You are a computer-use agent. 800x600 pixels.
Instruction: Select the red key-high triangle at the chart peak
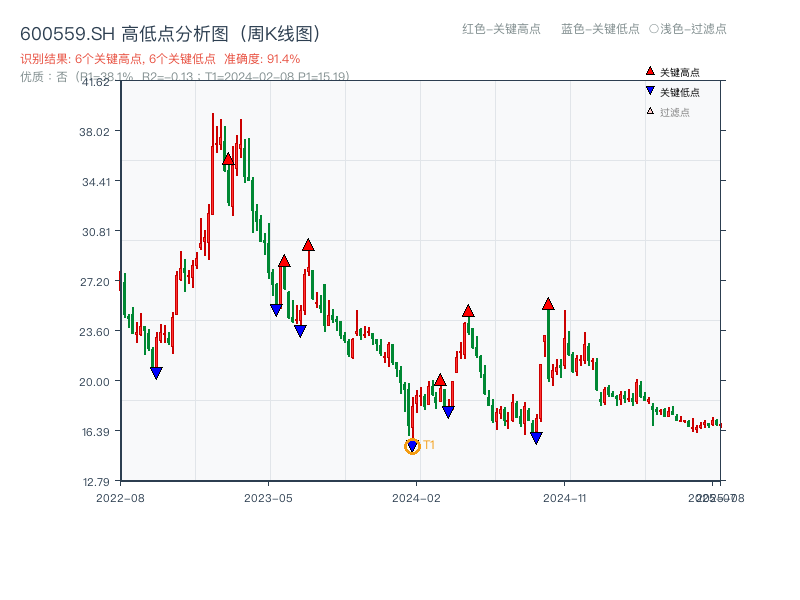tap(229, 158)
